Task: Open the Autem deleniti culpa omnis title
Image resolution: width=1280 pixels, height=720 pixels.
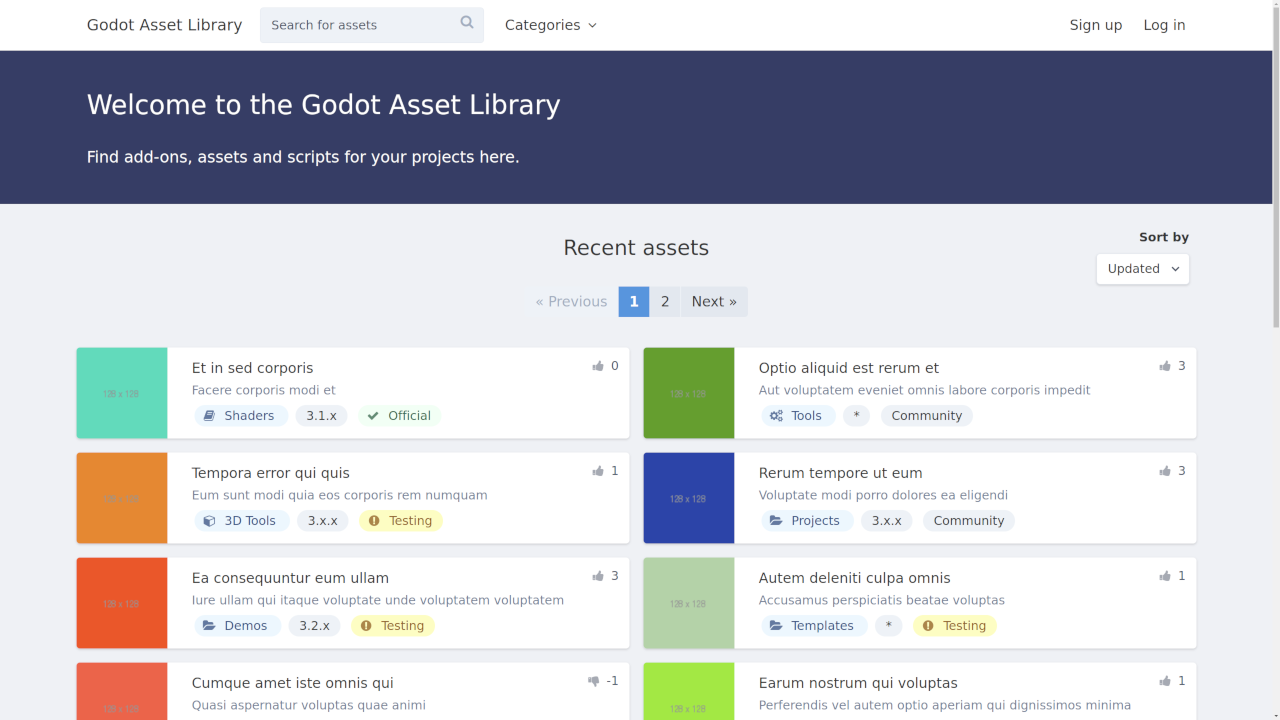Action: point(855,578)
